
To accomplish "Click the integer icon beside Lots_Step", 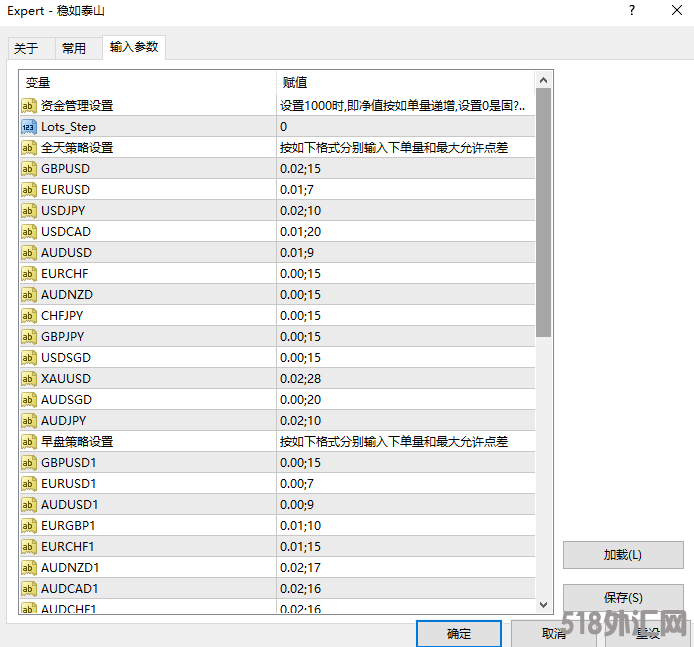I will pyautogui.click(x=29, y=126).
